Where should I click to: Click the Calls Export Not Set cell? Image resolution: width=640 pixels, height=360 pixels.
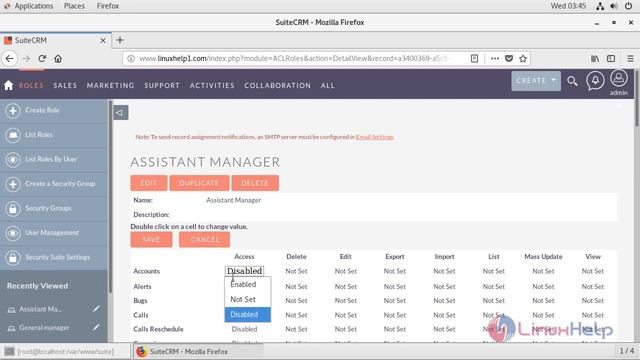tap(395, 315)
